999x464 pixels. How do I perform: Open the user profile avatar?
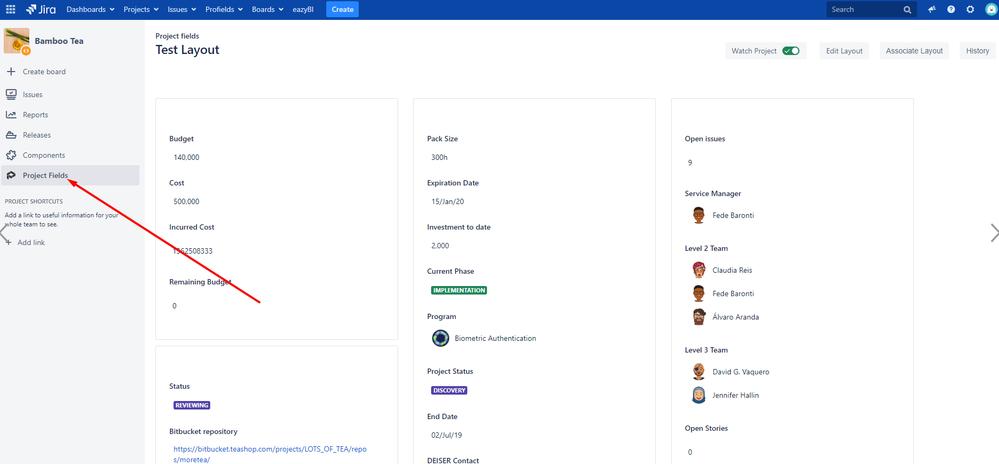coord(990,10)
